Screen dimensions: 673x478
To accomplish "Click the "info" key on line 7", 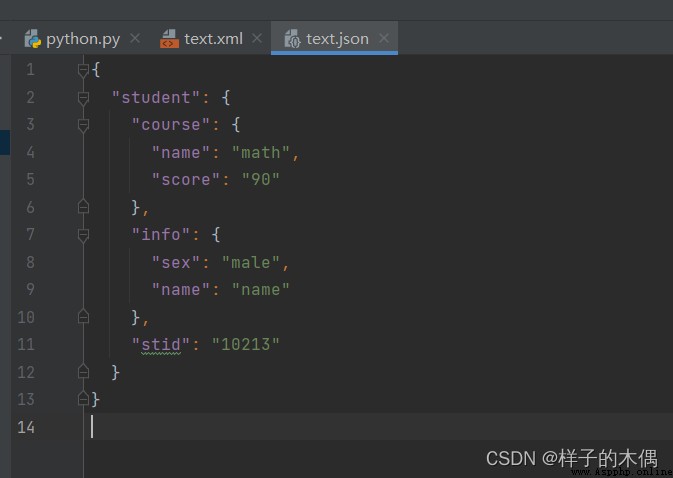I will click(161, 235).
